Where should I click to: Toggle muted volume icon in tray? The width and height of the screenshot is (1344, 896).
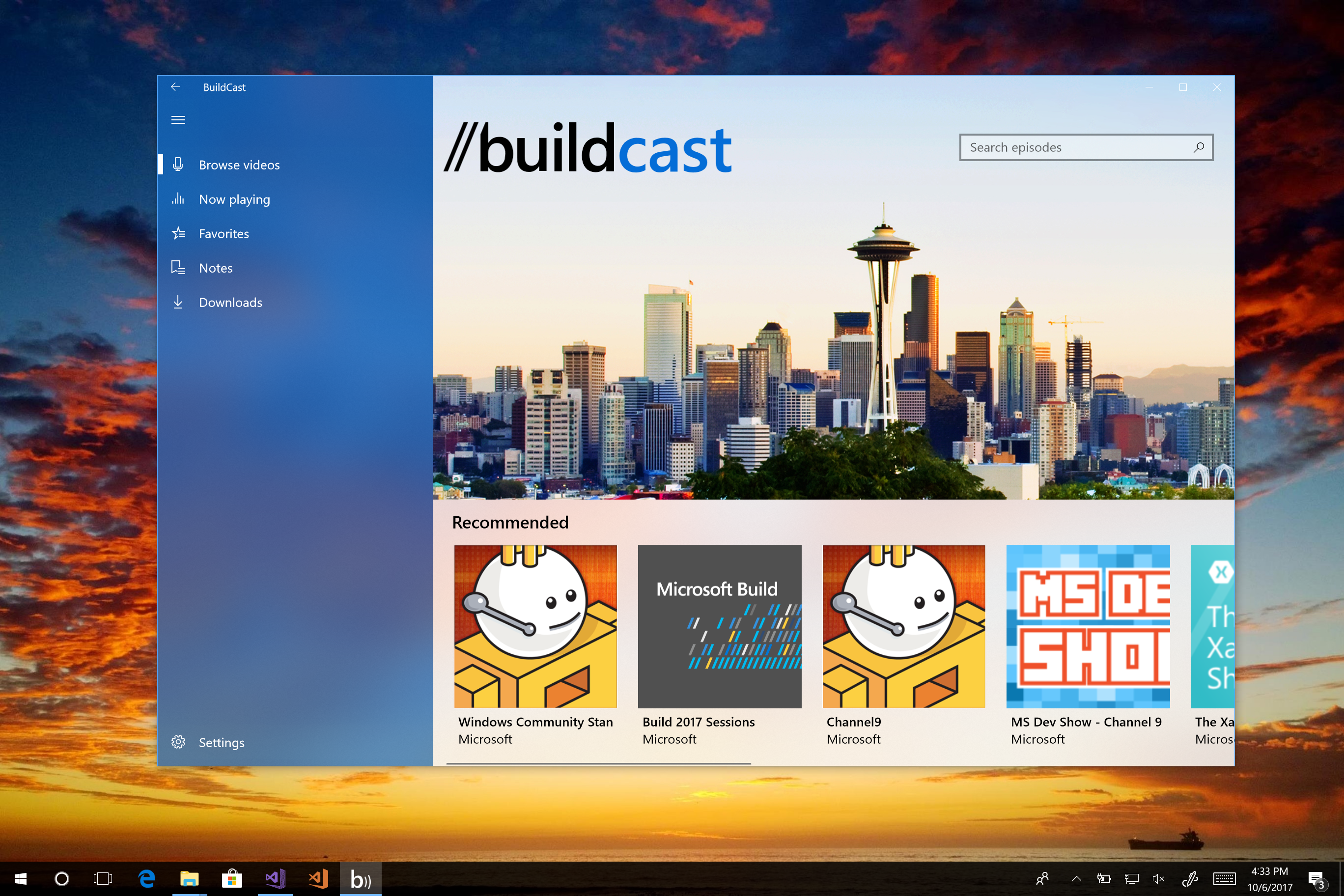pyautogui.click(x=1158, y=879)
